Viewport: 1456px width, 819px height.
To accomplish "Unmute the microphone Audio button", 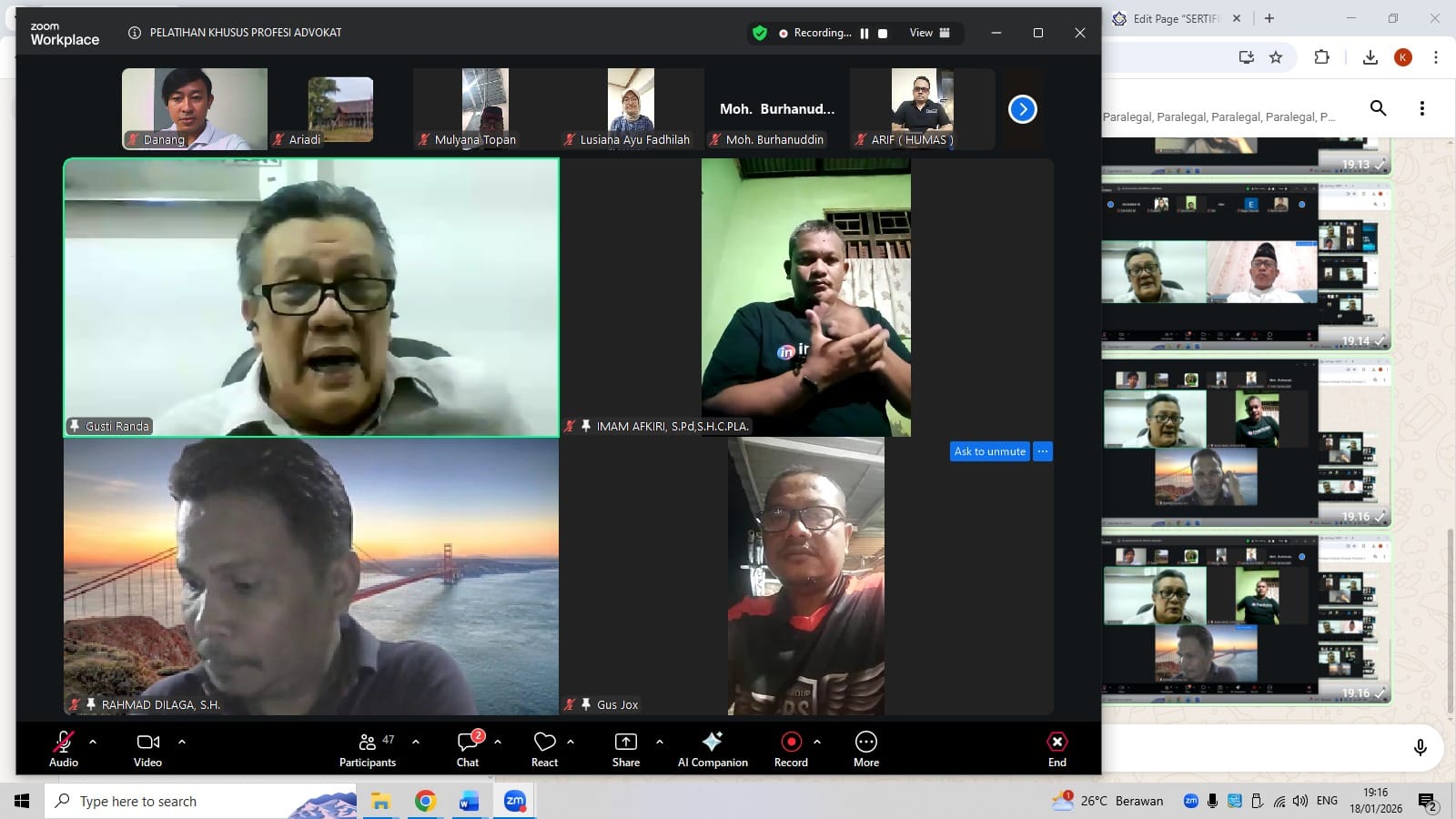I will click(64, 748).
